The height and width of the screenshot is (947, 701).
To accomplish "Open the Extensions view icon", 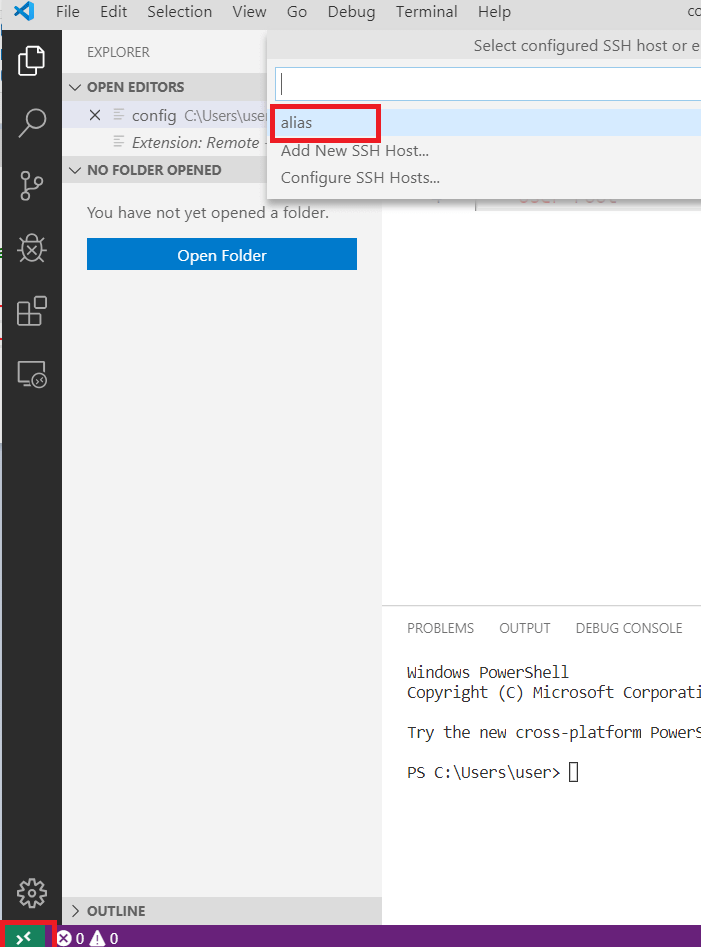I will click(31, 311).
